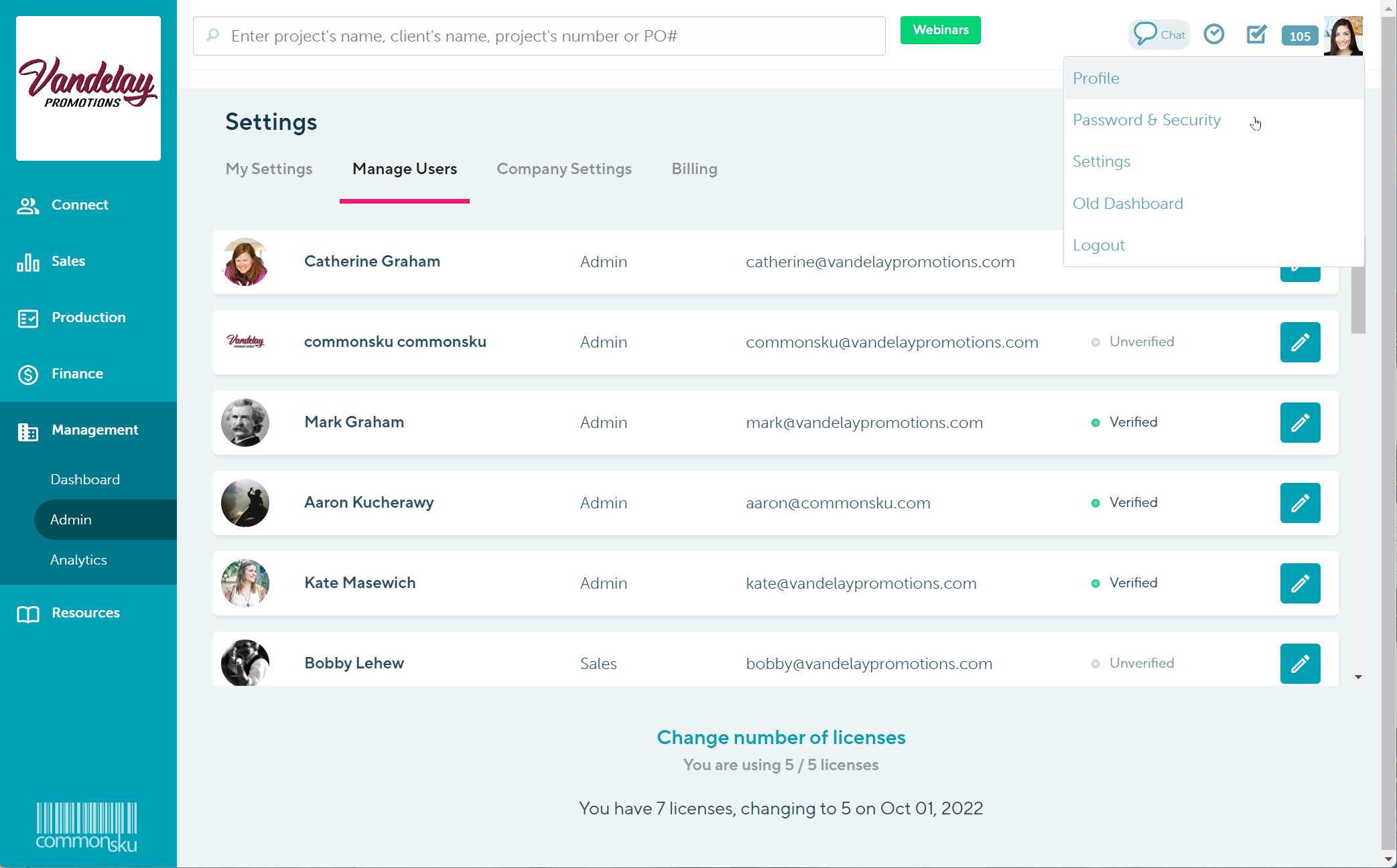Open Change number of licenses
Screen dimensions: 1397x868
(781, 737)
